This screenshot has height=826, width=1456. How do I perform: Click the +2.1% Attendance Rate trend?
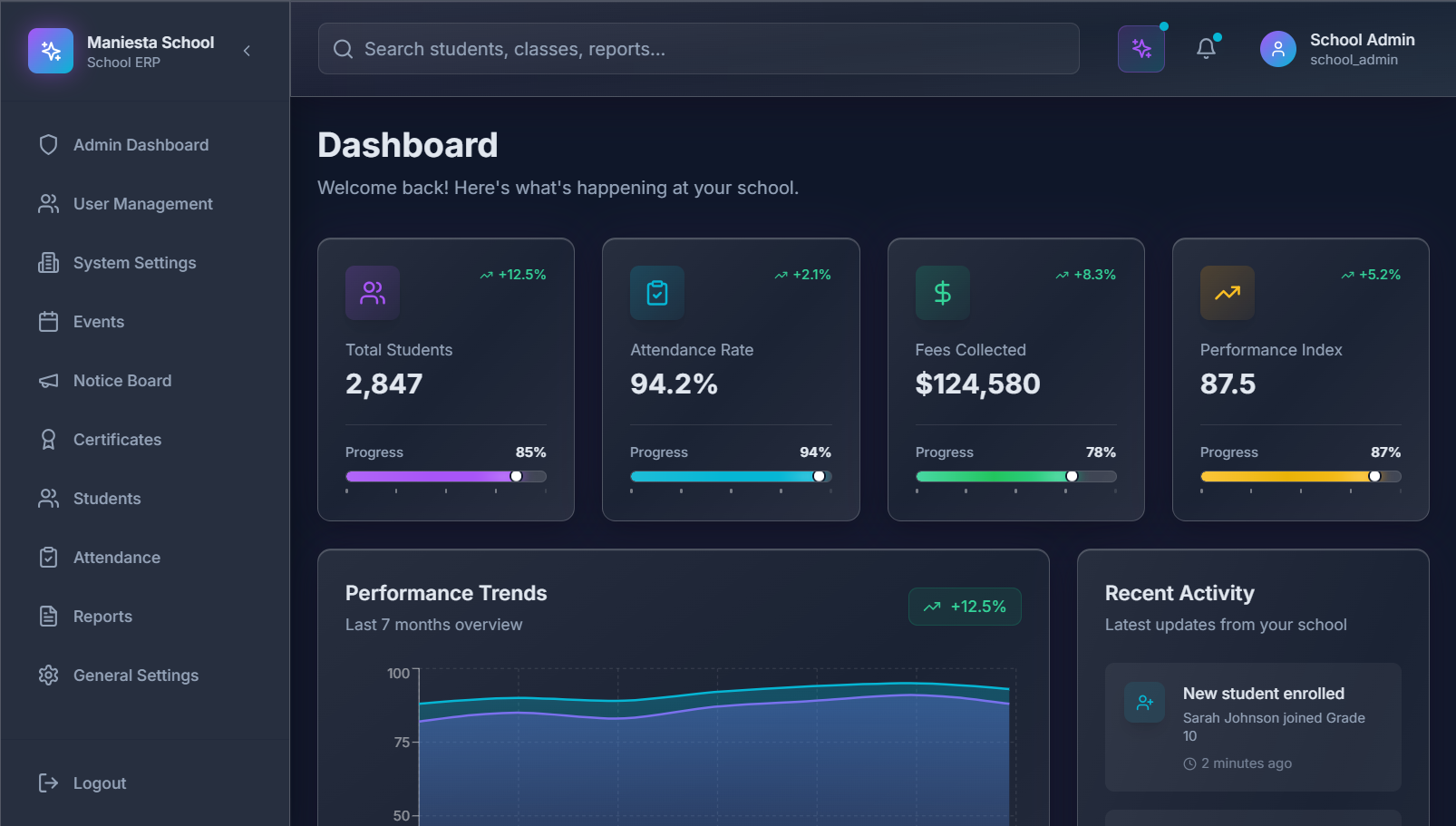point(803,275)
